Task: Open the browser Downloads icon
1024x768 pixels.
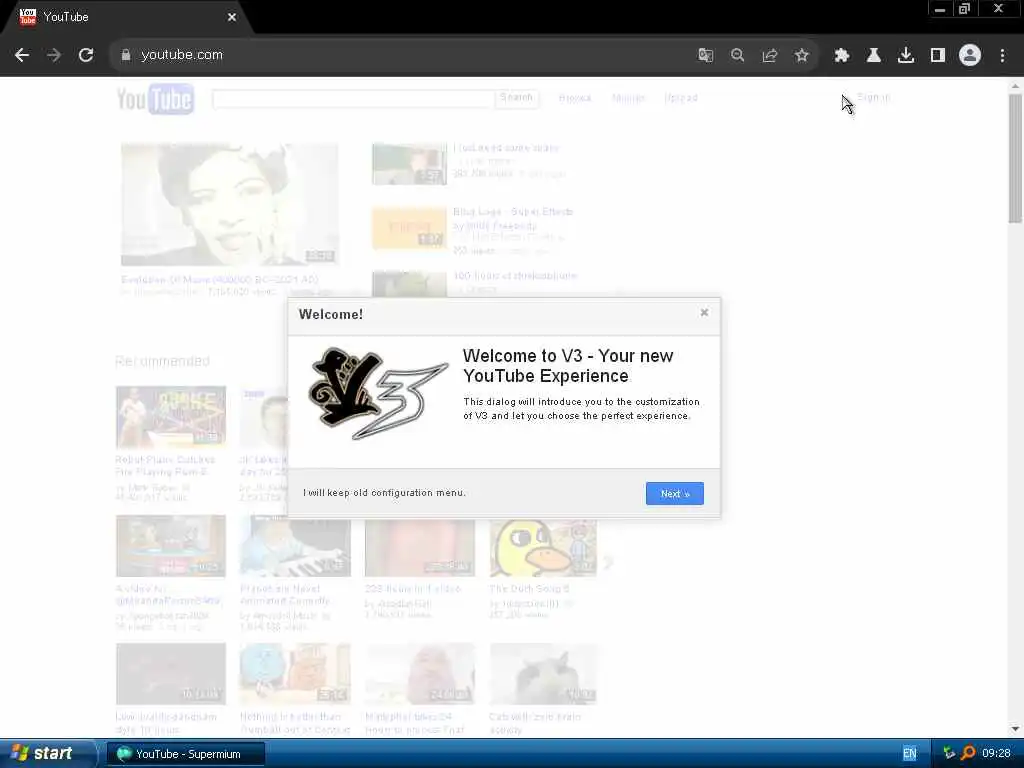Action: point(906,56)
